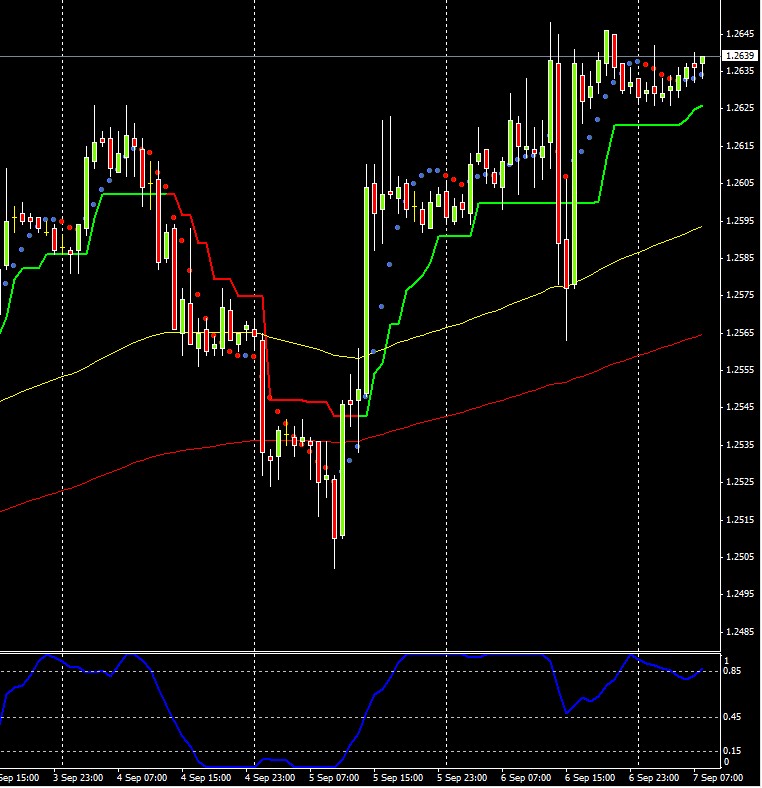
Task: Click the 0.15 indicator level label
Action: coord(732,751)
